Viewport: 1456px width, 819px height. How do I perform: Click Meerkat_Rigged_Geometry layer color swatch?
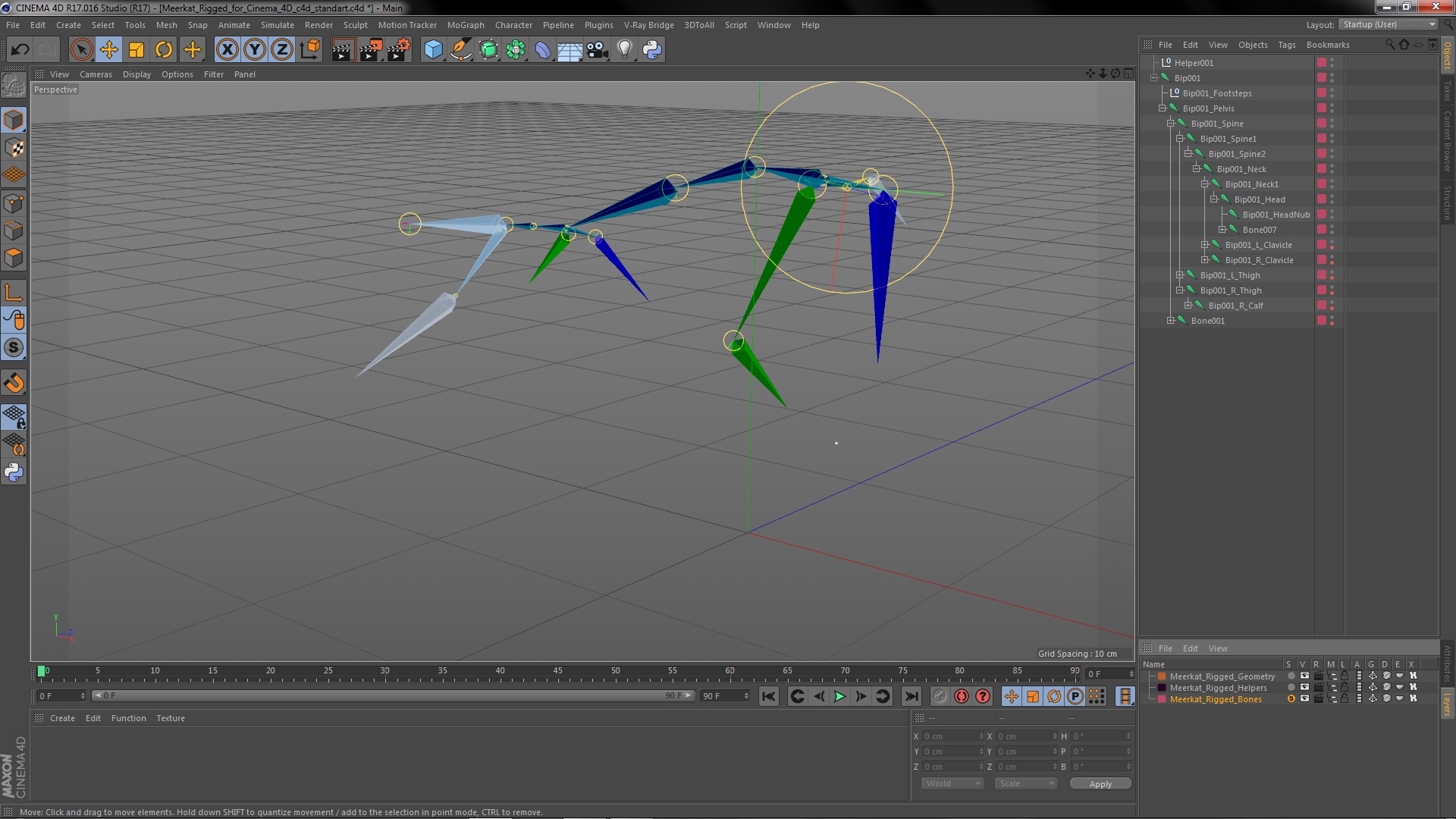click(x=1162, y=676)
